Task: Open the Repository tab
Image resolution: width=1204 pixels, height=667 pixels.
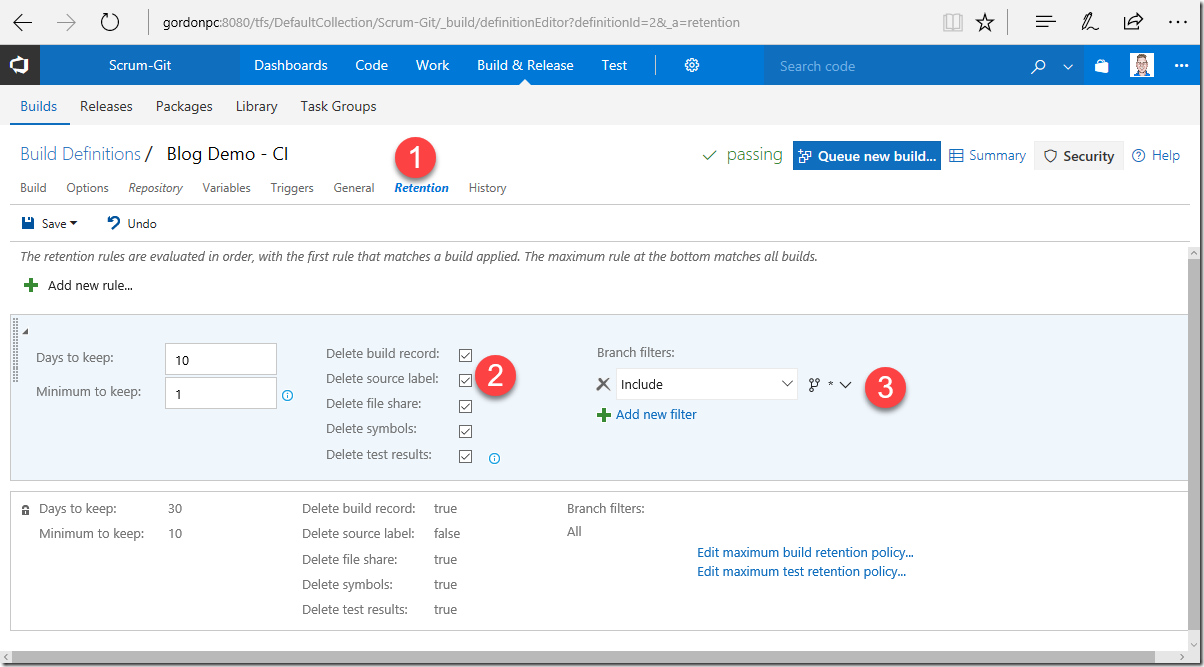Action: (155, 188)
